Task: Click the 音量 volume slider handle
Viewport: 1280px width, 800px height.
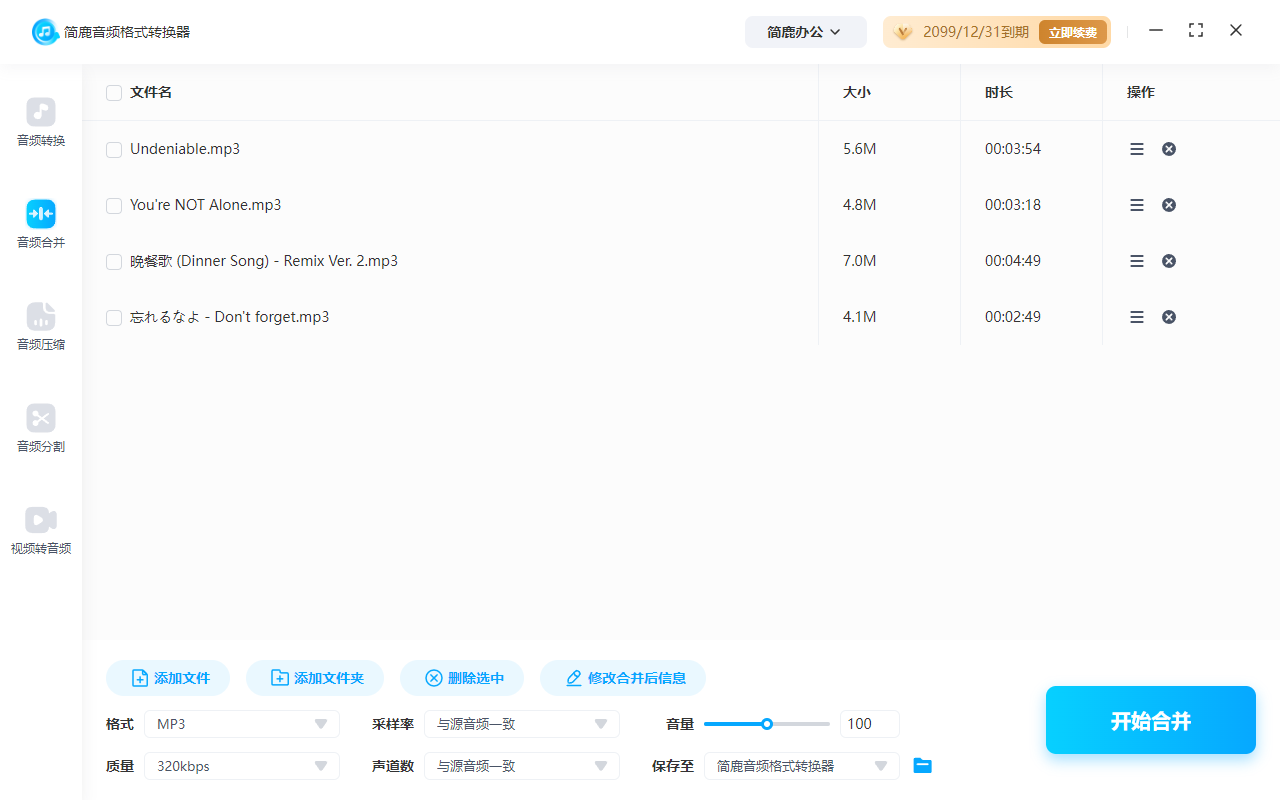Action: 767,724
